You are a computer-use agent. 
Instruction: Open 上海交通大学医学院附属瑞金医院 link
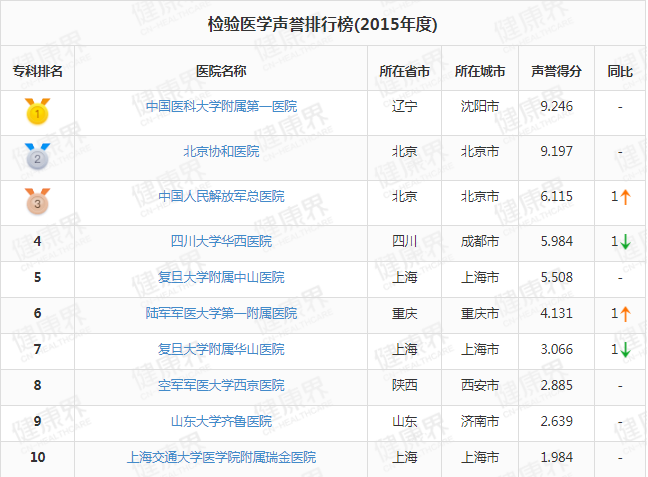click(x=221, y=457)
